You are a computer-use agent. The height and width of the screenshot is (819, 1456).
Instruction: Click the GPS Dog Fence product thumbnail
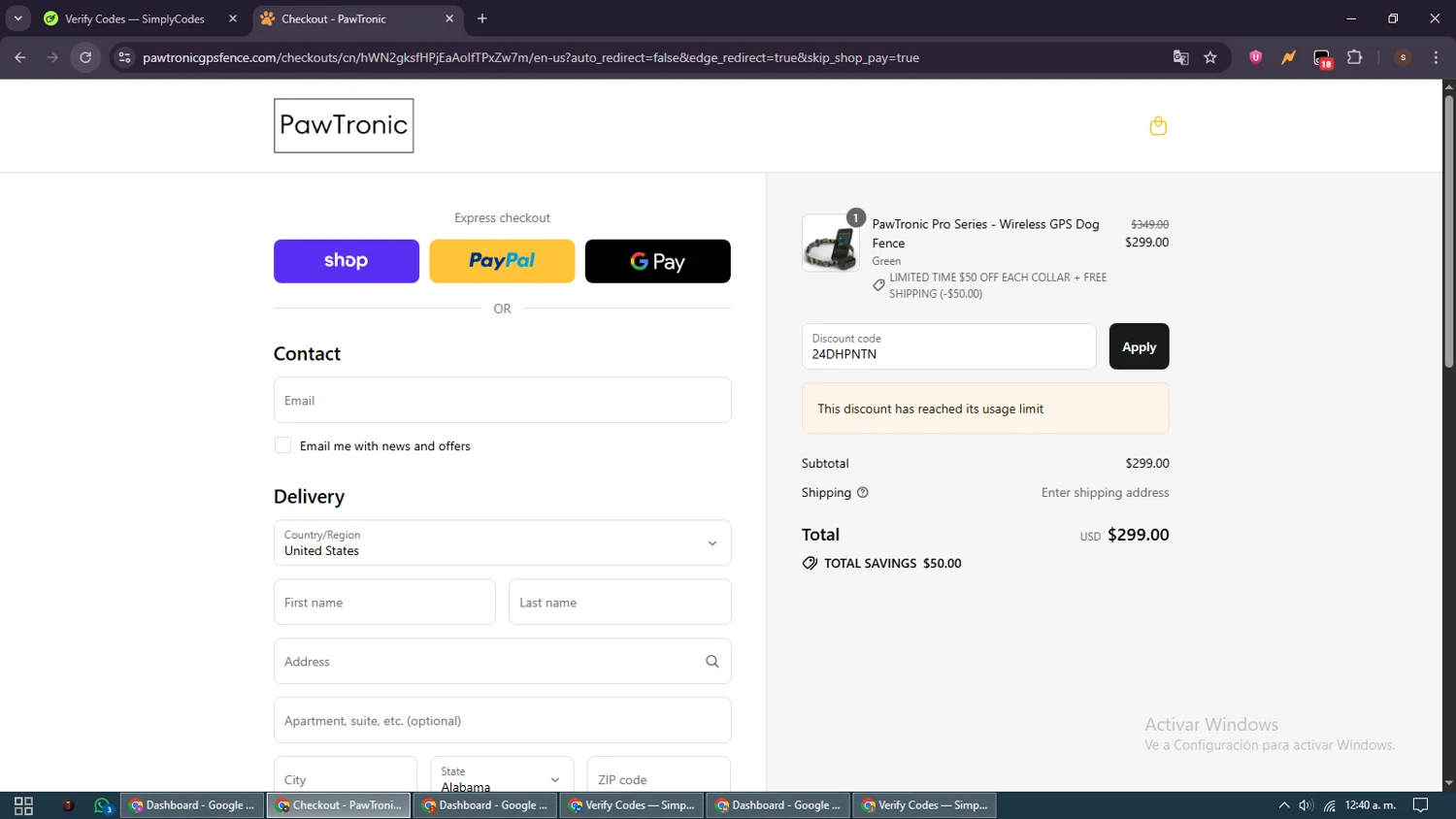[x=831, y=243]
